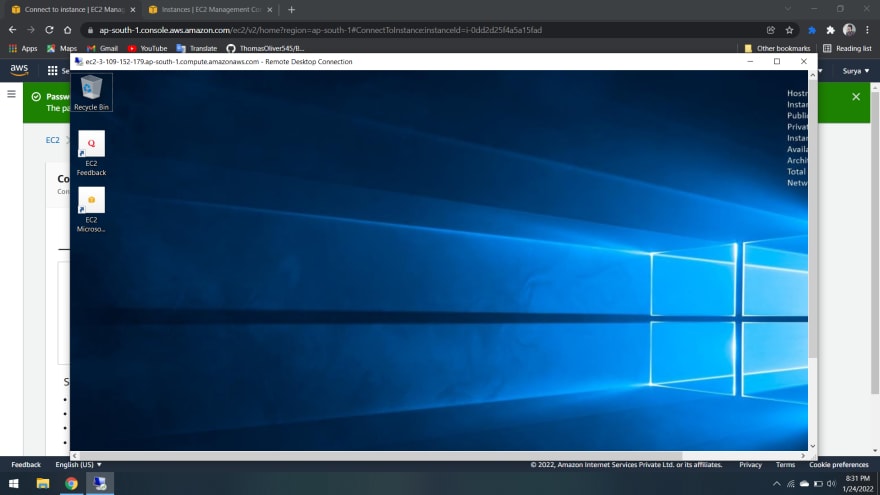The height and width of the screenshot is (495, 880).
Task: Minimize the Remote Desktop Connection window
Action: click(x=750, y=61)
